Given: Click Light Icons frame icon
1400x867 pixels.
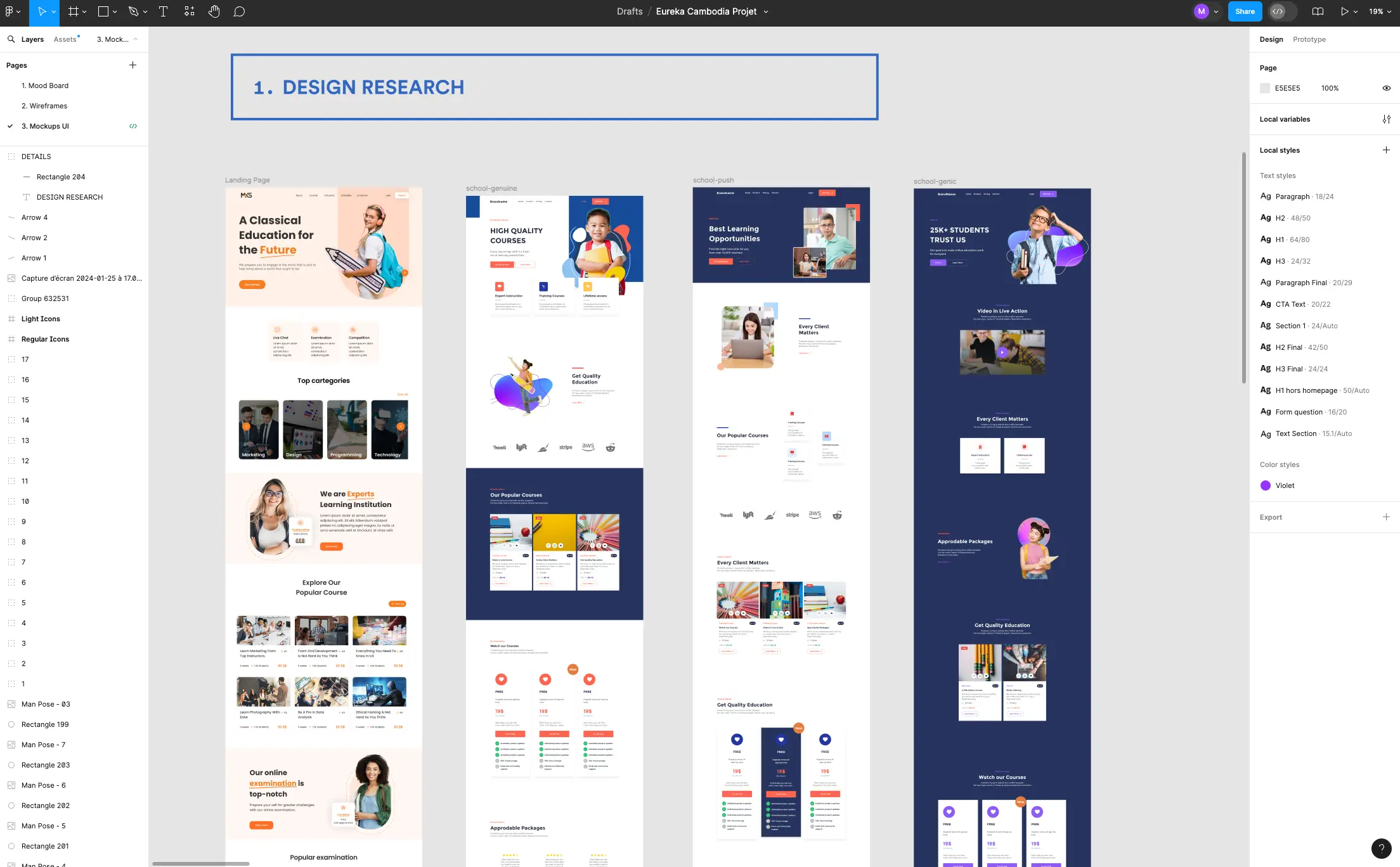Looking at the screenshot, I should [11, 319].
